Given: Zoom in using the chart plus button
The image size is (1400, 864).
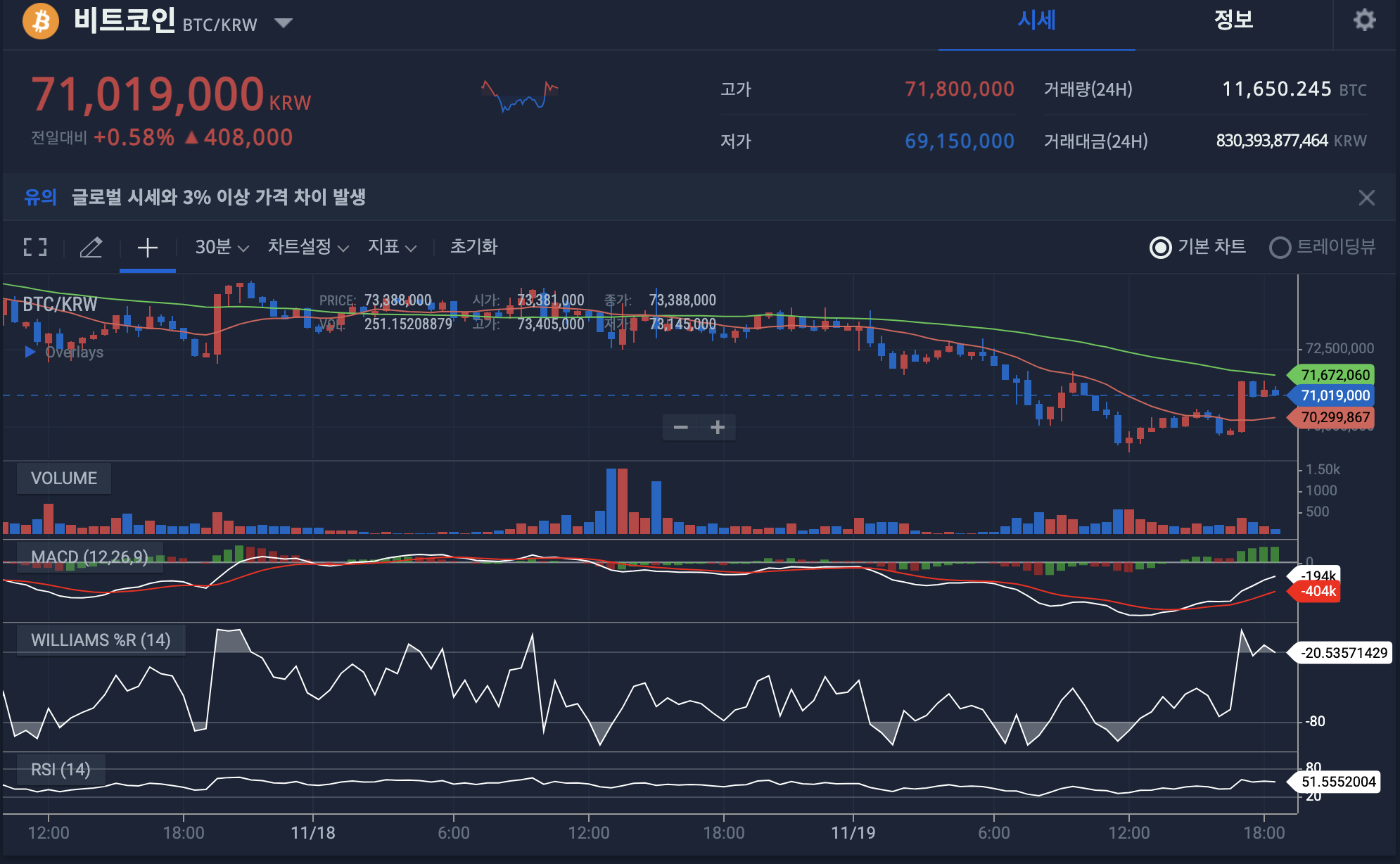Looking at the screenshot, I should click(x=718, y=427).
